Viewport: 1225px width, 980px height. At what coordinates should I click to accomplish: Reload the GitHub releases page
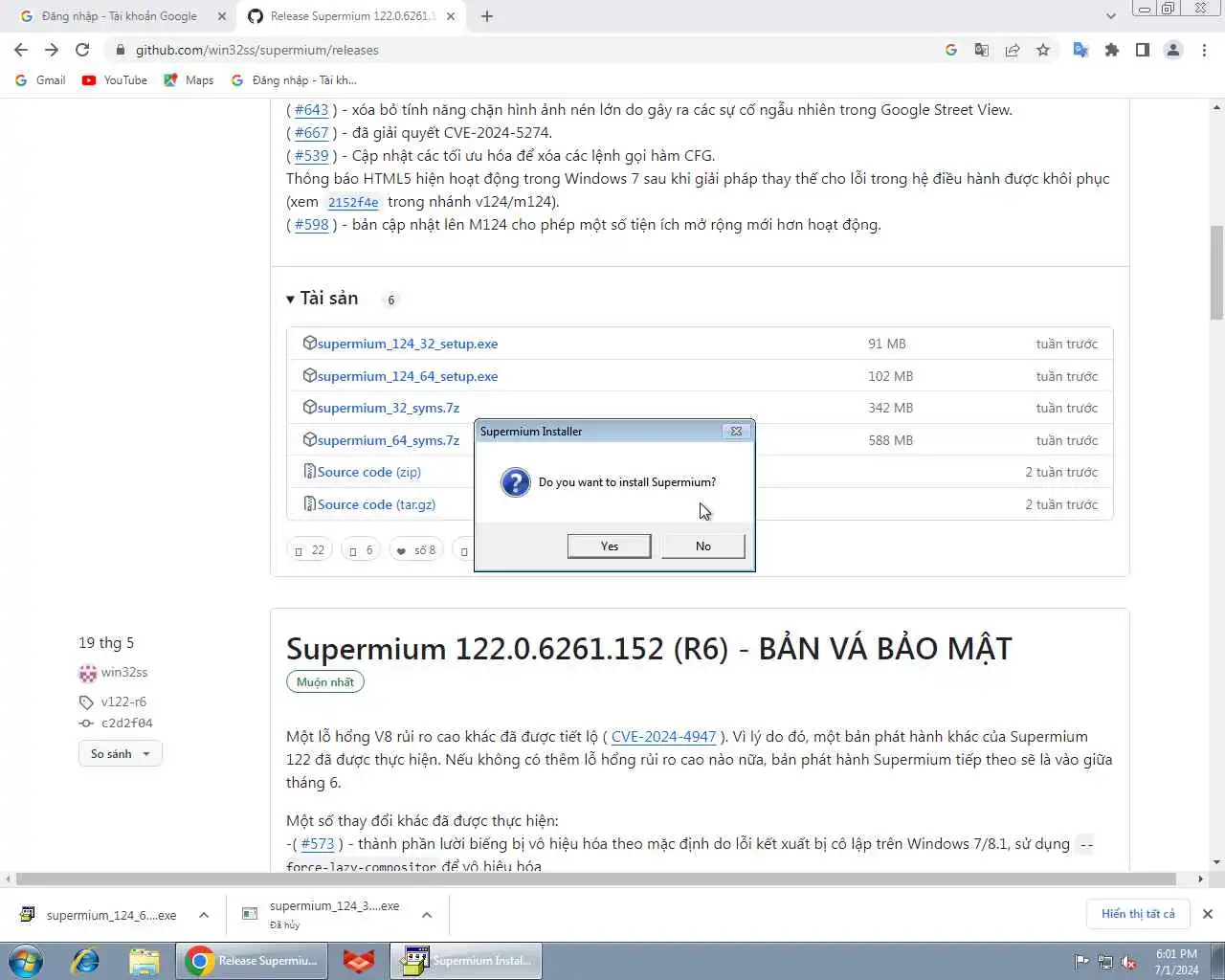tap(82, 50)
